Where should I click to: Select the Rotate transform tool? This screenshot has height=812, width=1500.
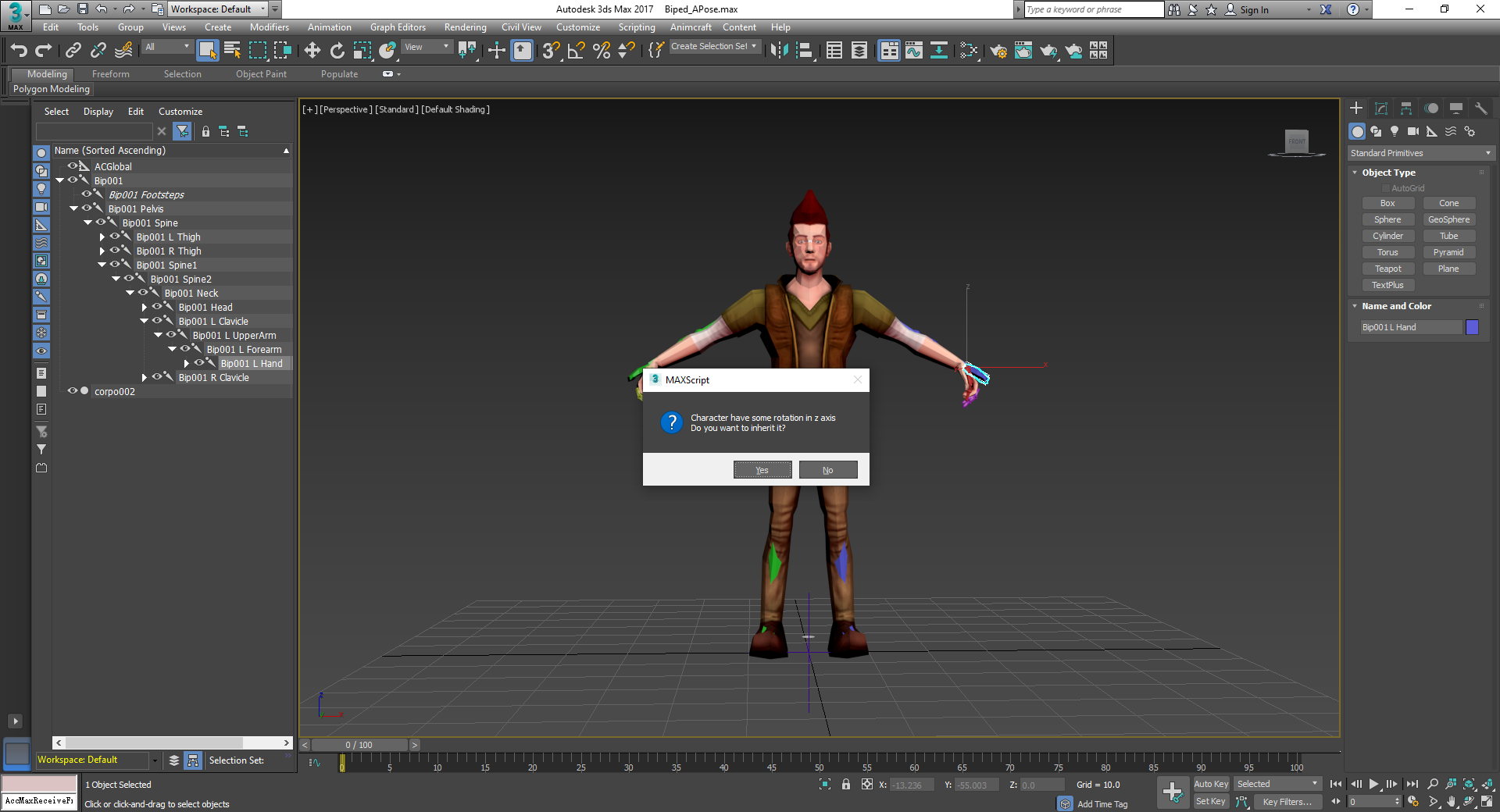tap(337, 51)
